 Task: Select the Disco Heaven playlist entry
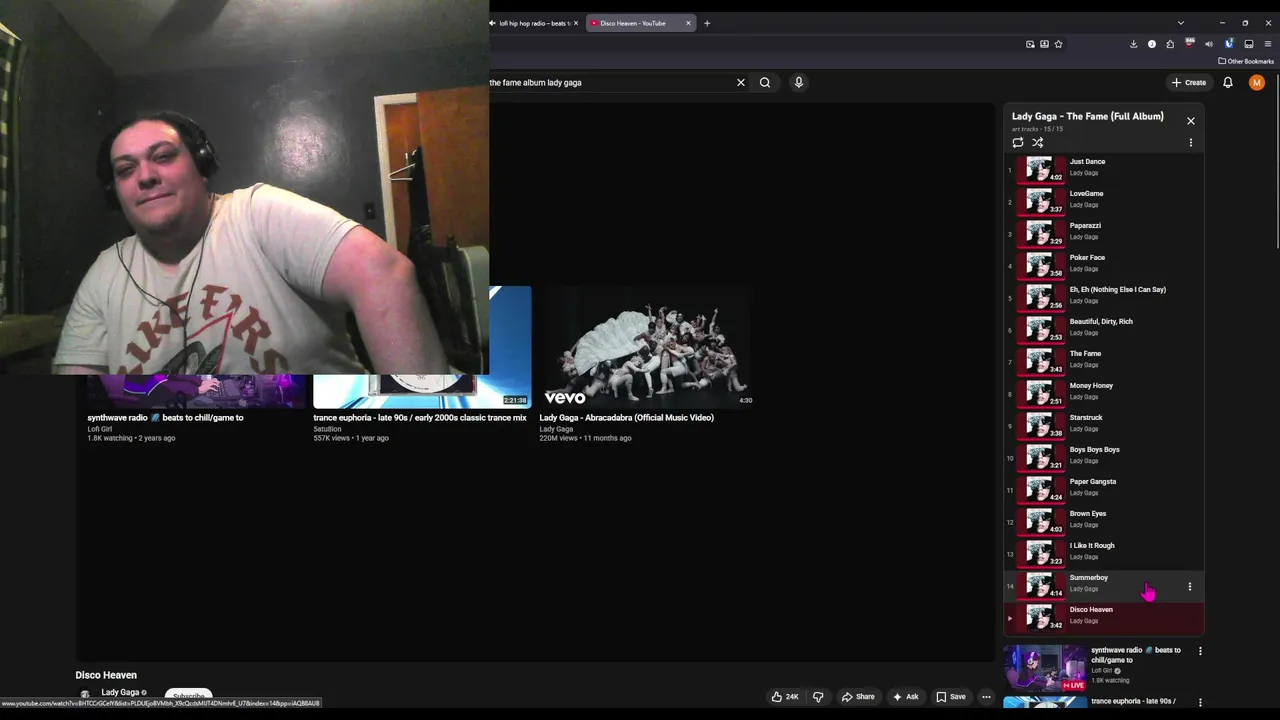[x=1104, y=616]
